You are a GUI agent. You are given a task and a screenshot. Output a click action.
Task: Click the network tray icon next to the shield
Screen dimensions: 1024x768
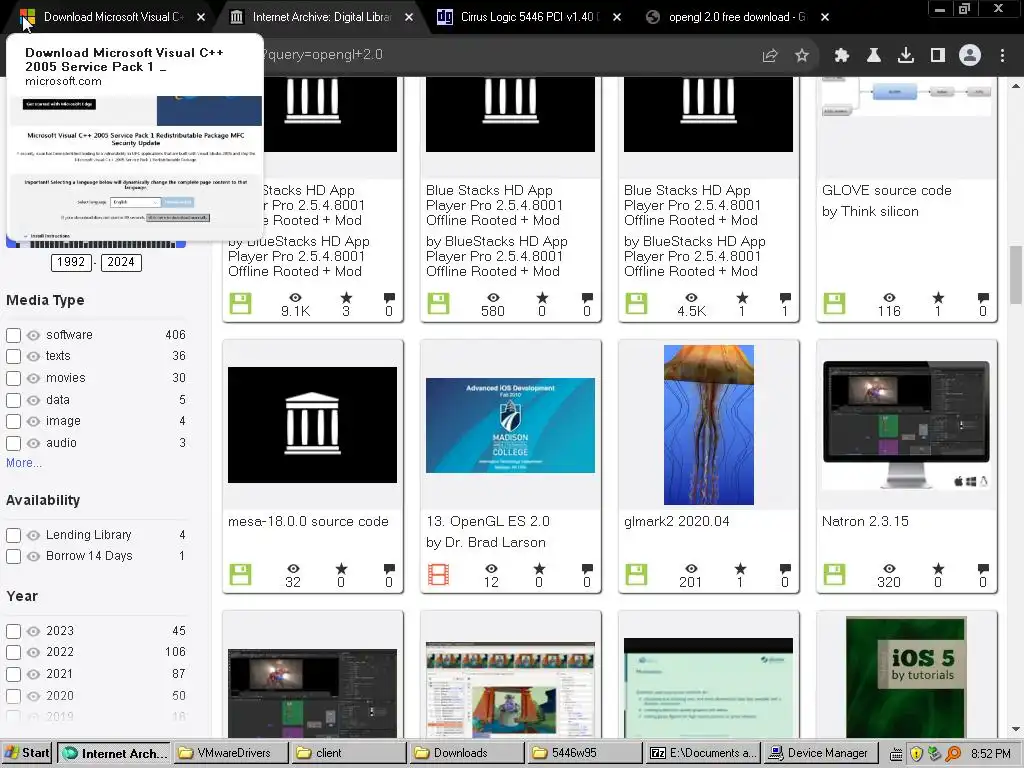(934, 754)
